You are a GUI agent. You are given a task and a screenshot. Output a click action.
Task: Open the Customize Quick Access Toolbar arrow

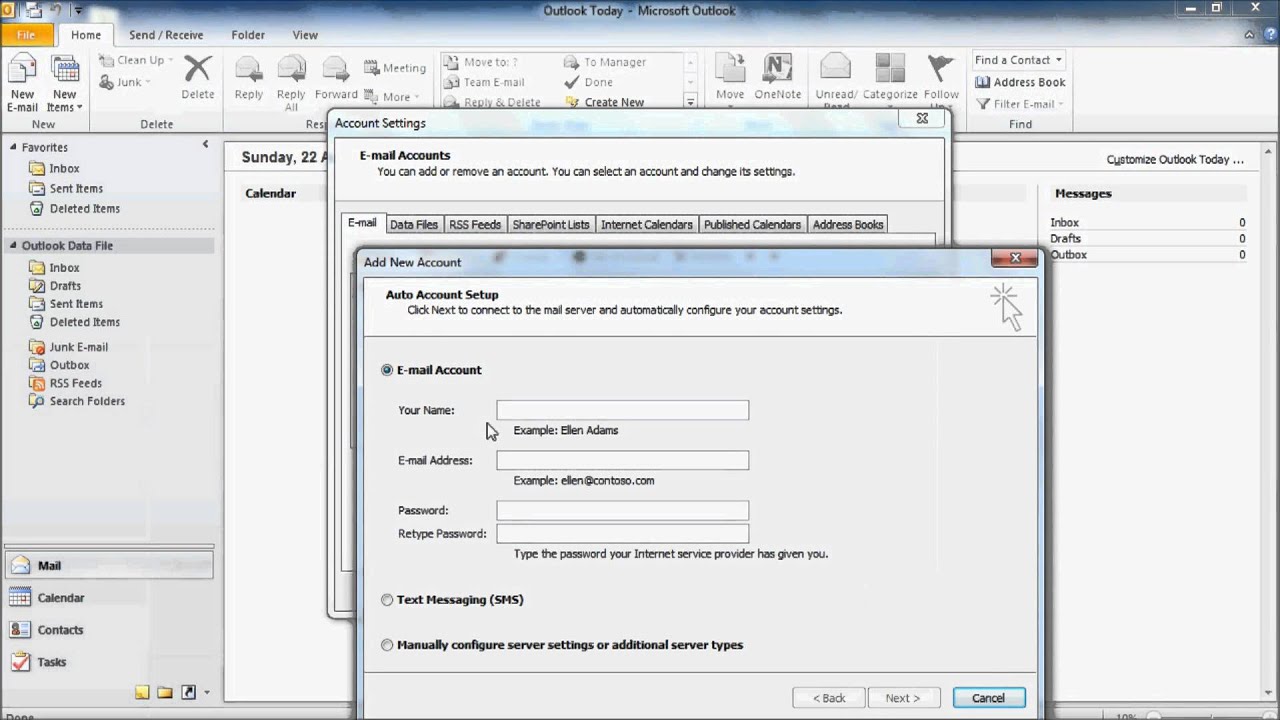point(79,11)
